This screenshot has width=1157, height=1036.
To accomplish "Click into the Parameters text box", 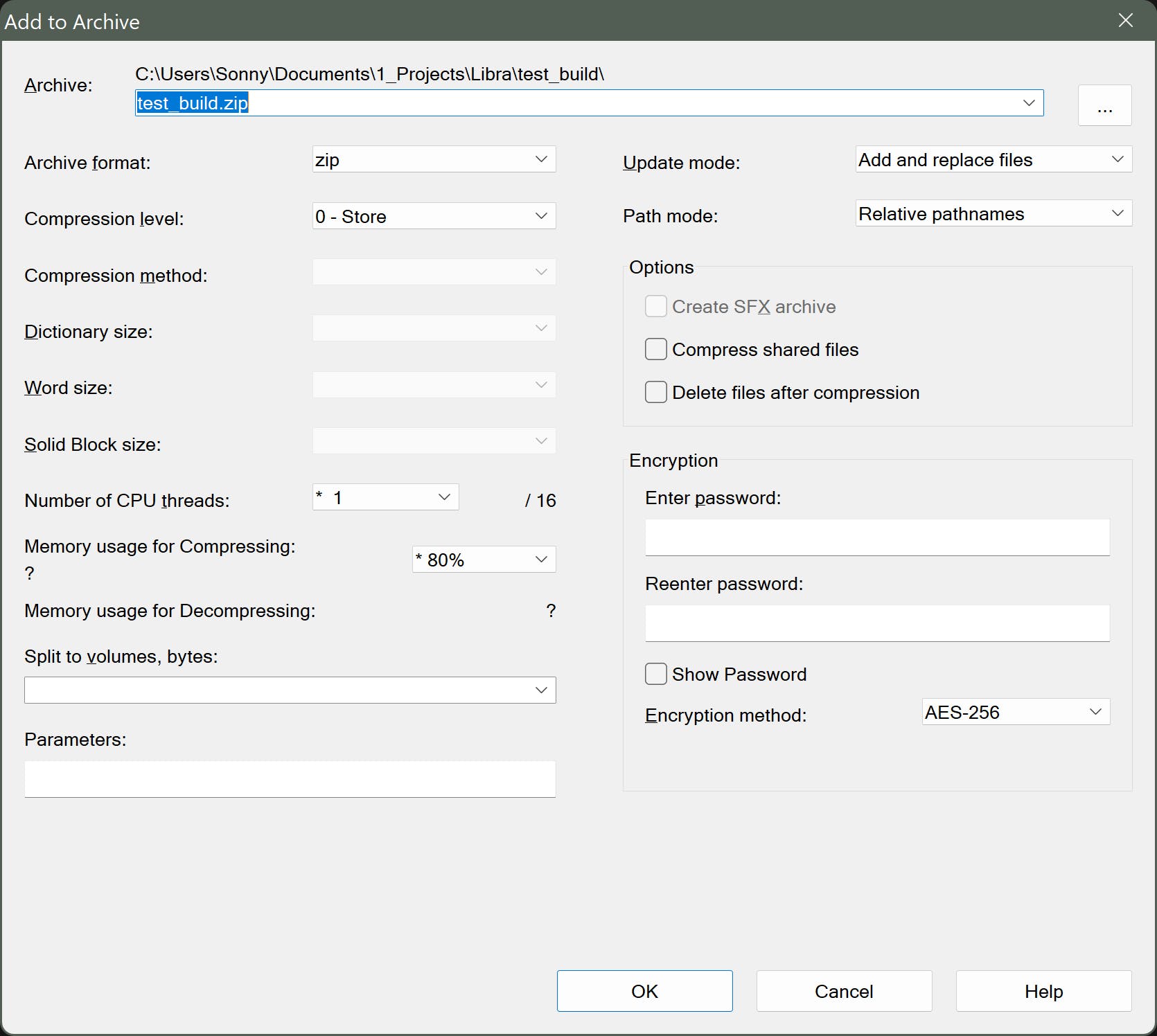I will pos(290,778).
